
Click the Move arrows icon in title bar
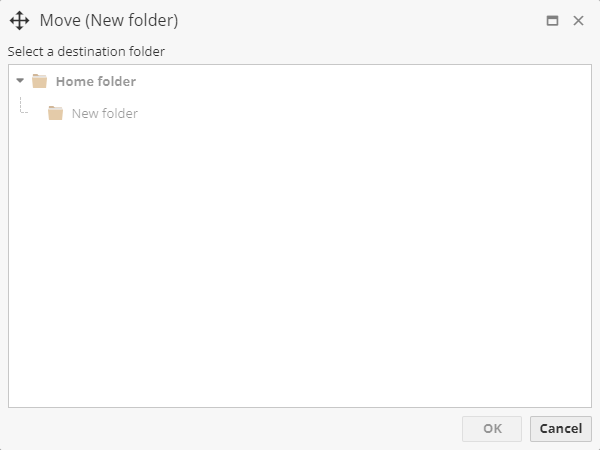pos(20,20)
